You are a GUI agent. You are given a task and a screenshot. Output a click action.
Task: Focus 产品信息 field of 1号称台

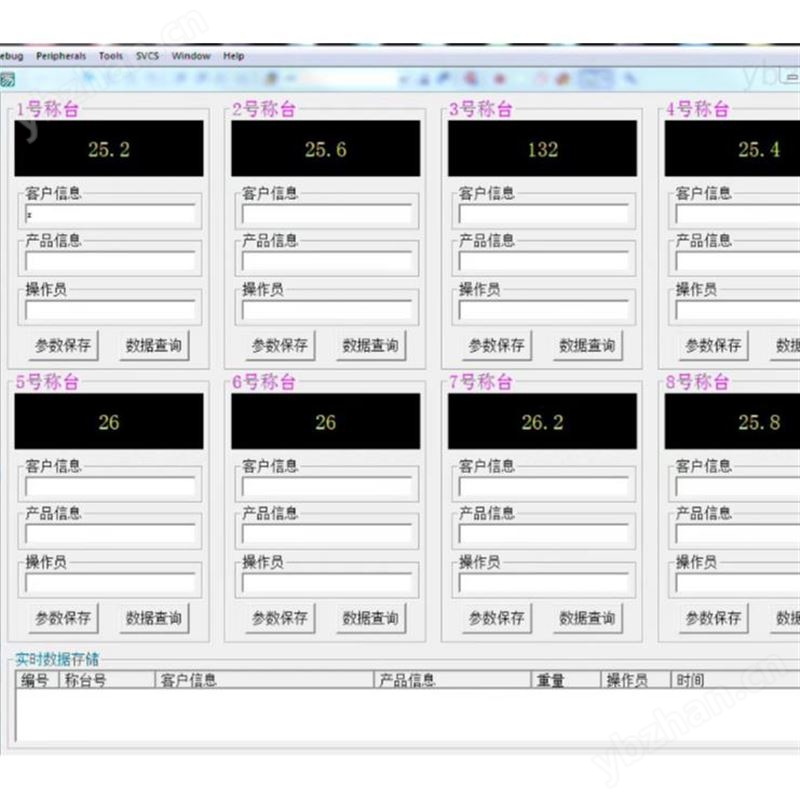tap(110, 261)
